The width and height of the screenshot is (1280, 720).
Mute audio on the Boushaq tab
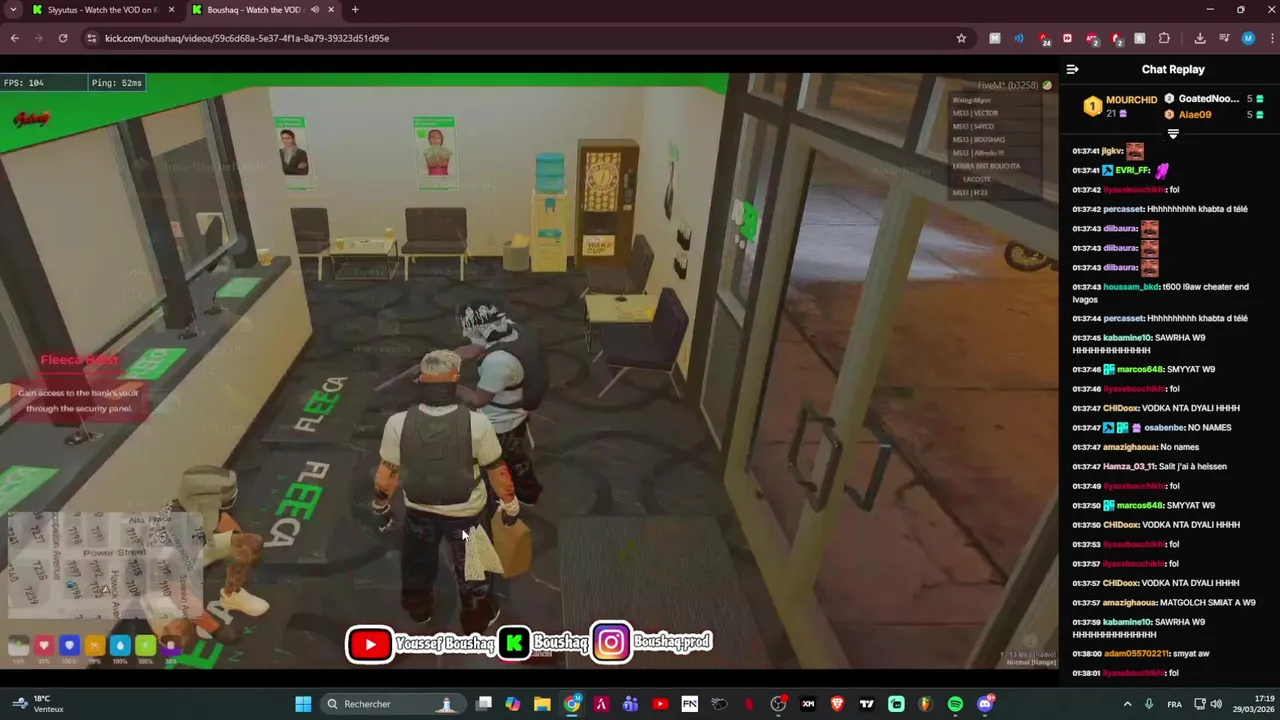point(314,10)
